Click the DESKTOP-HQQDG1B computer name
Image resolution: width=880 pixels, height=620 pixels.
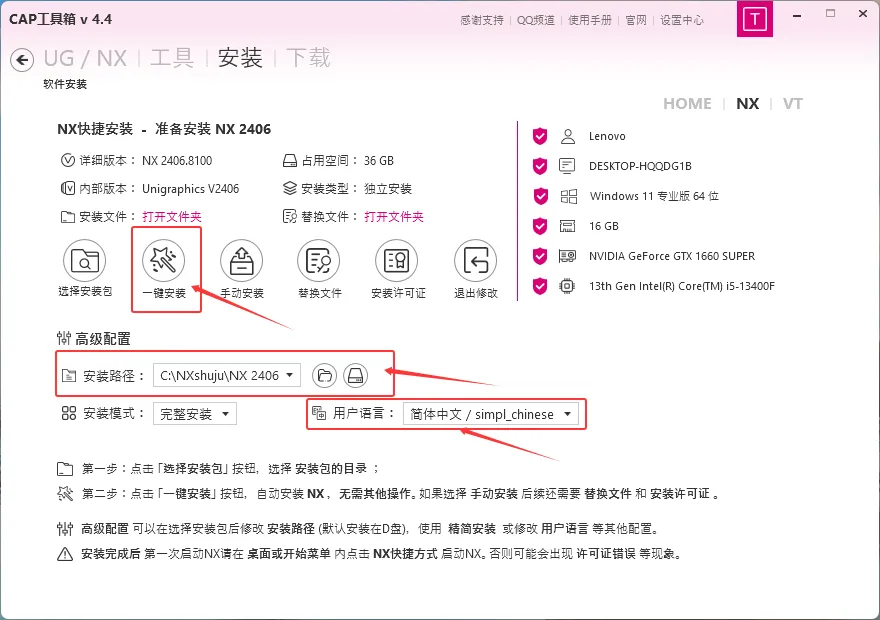(640, 166)
